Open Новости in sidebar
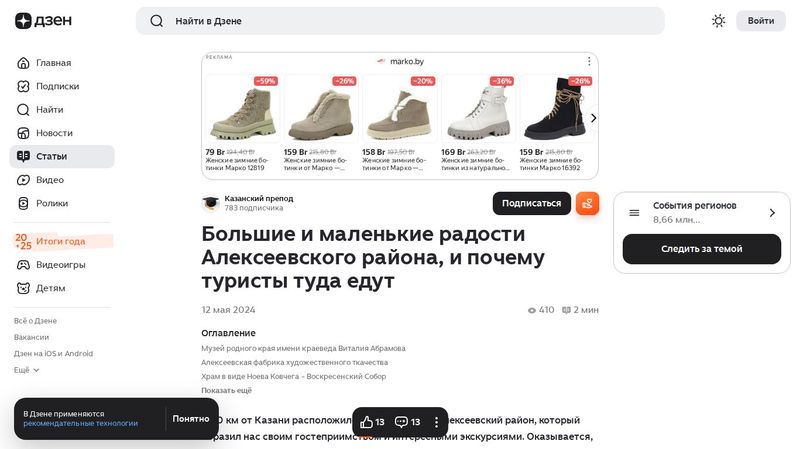The width and height of the screenshot is (800, 449). click(x=54, y=133)
